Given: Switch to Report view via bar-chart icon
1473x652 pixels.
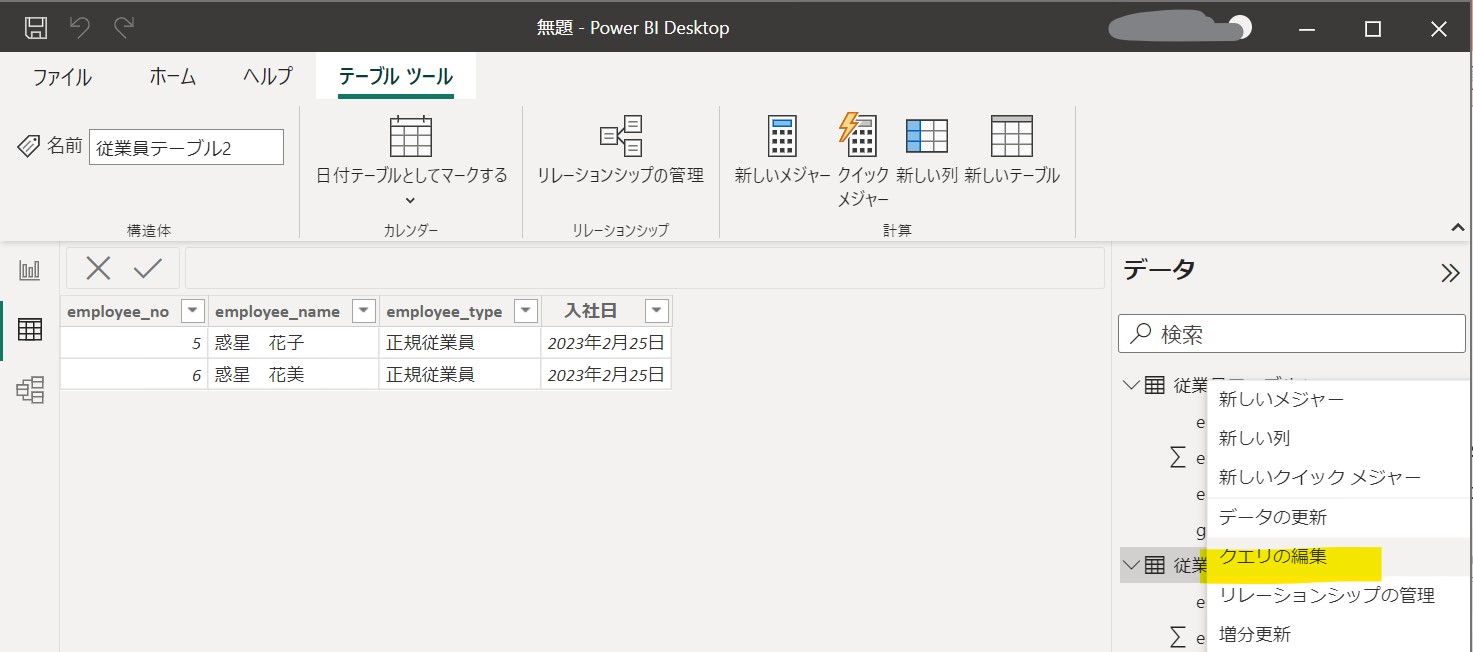Looking at the screenshot, I should pos(30,270).
